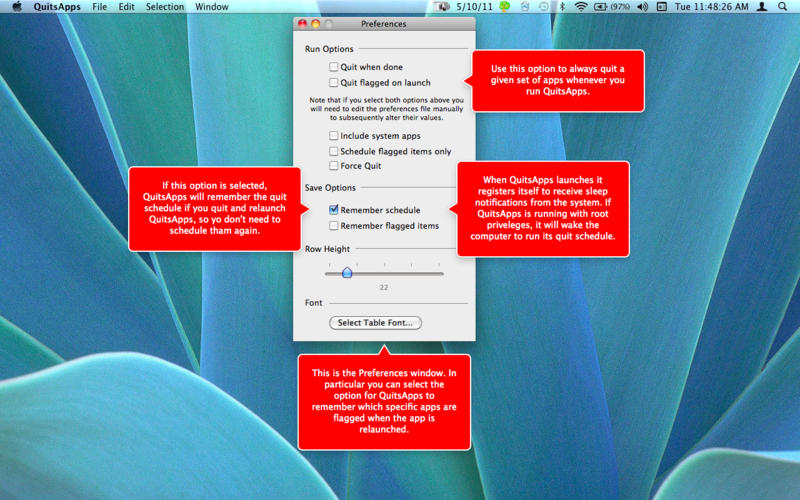
Task: Check Include system apps
Action: pyautogui.click(x=333, y=136)
